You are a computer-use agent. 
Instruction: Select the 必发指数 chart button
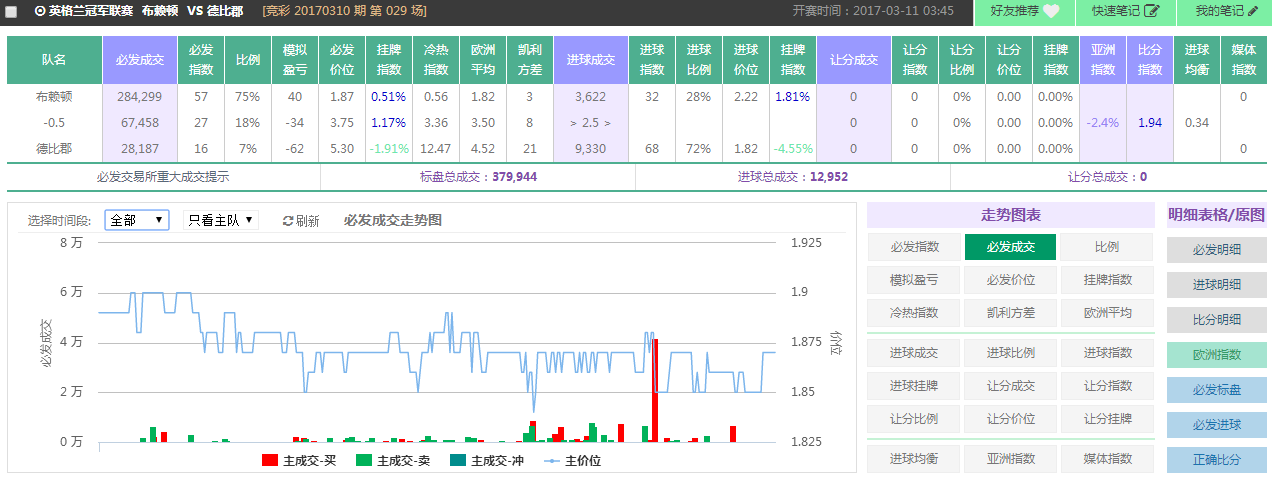914,247
